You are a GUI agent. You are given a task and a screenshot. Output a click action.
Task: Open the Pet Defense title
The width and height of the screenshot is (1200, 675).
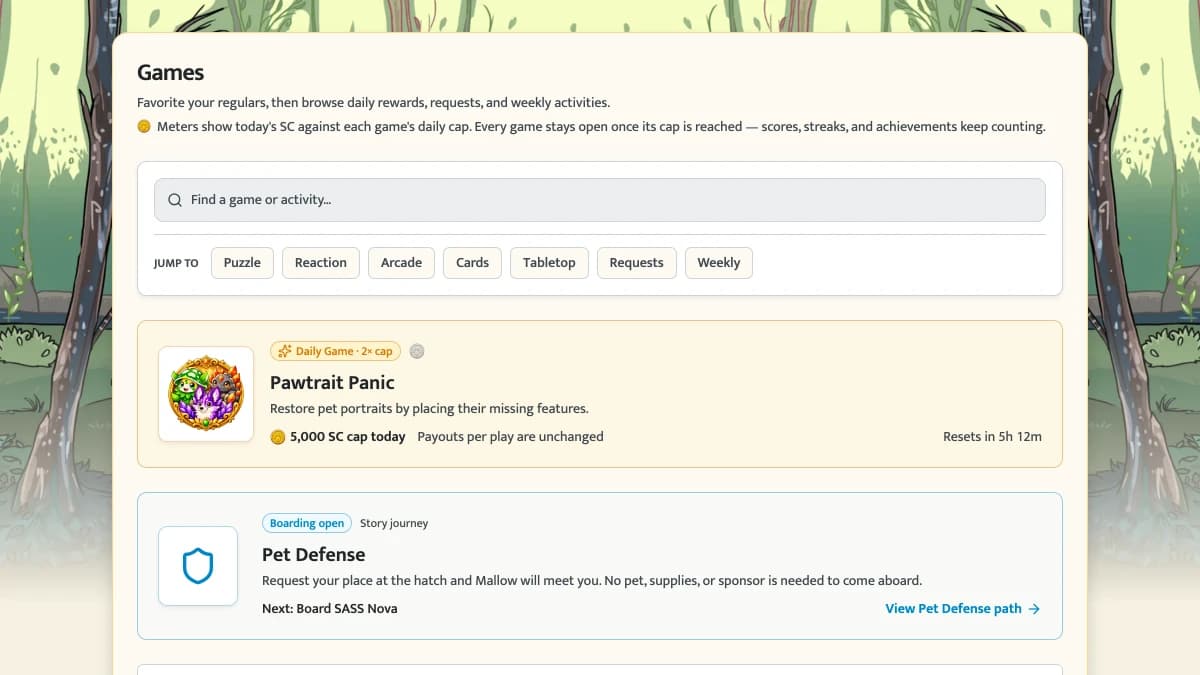click(313, 554)
